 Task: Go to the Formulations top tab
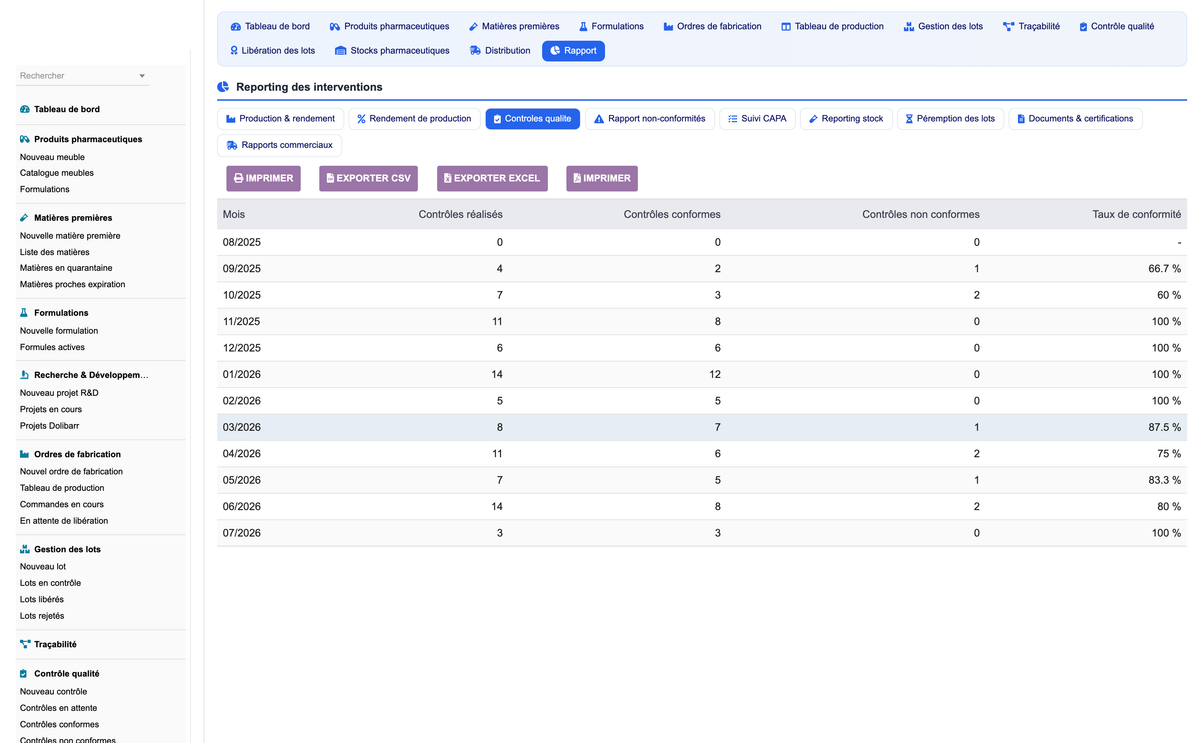[610, 26]
